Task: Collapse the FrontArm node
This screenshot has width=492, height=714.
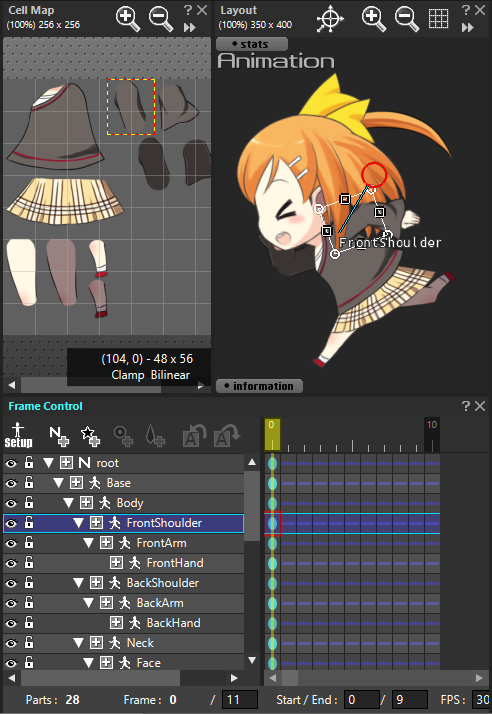Action: [89, 543]
